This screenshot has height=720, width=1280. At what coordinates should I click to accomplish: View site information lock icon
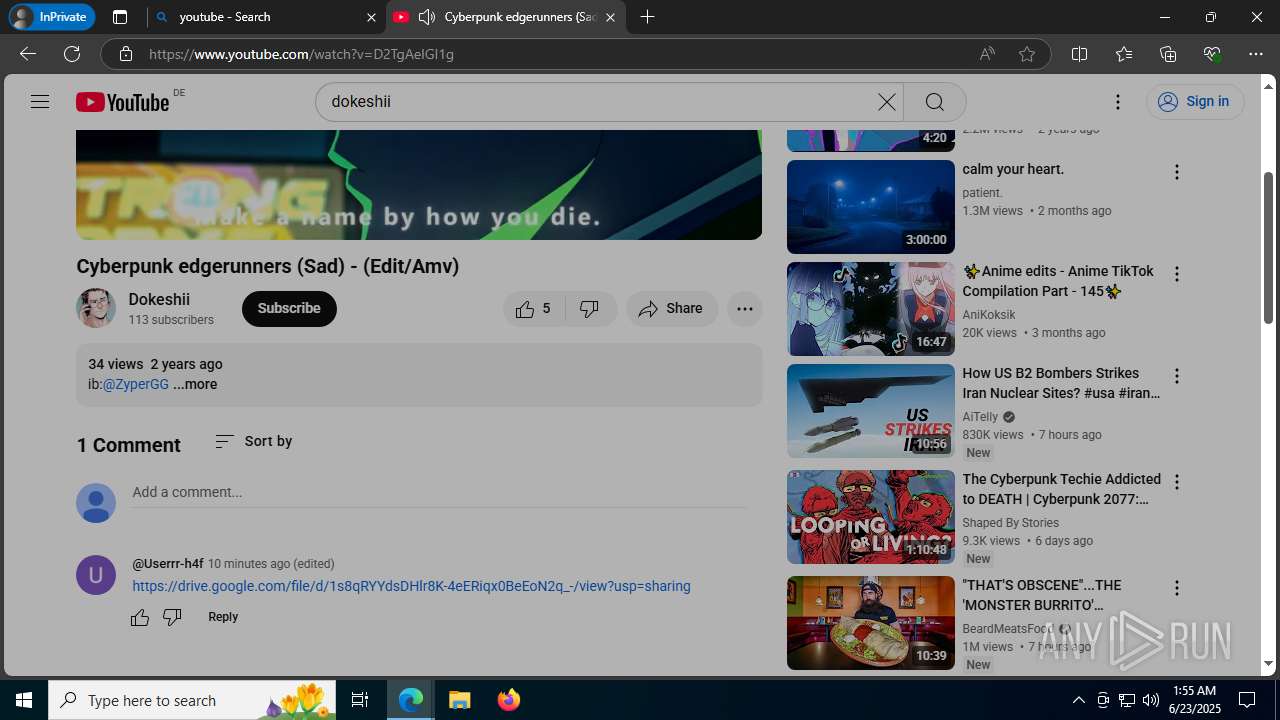[126, 54]
